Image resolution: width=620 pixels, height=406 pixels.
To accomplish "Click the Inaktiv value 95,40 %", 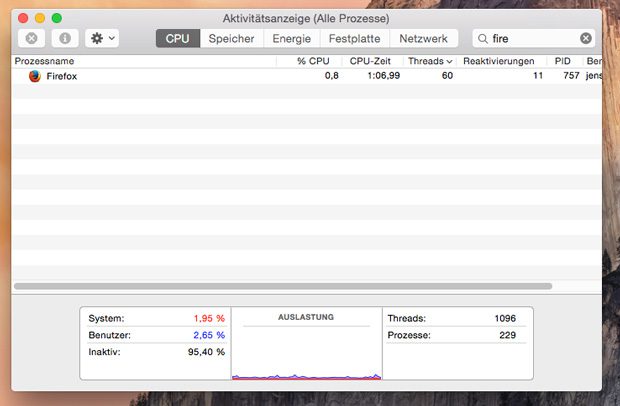I will click(x=206, y=352).
